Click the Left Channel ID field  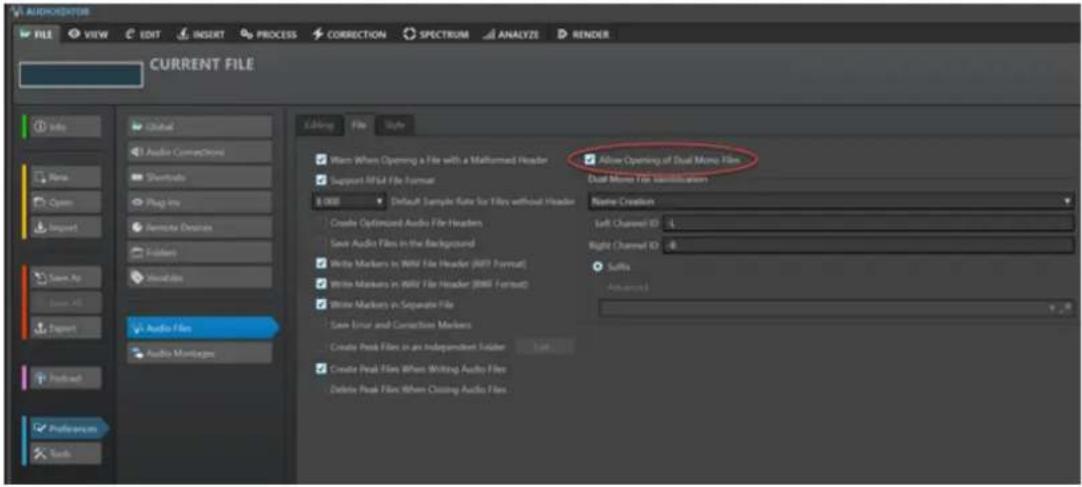868,223
